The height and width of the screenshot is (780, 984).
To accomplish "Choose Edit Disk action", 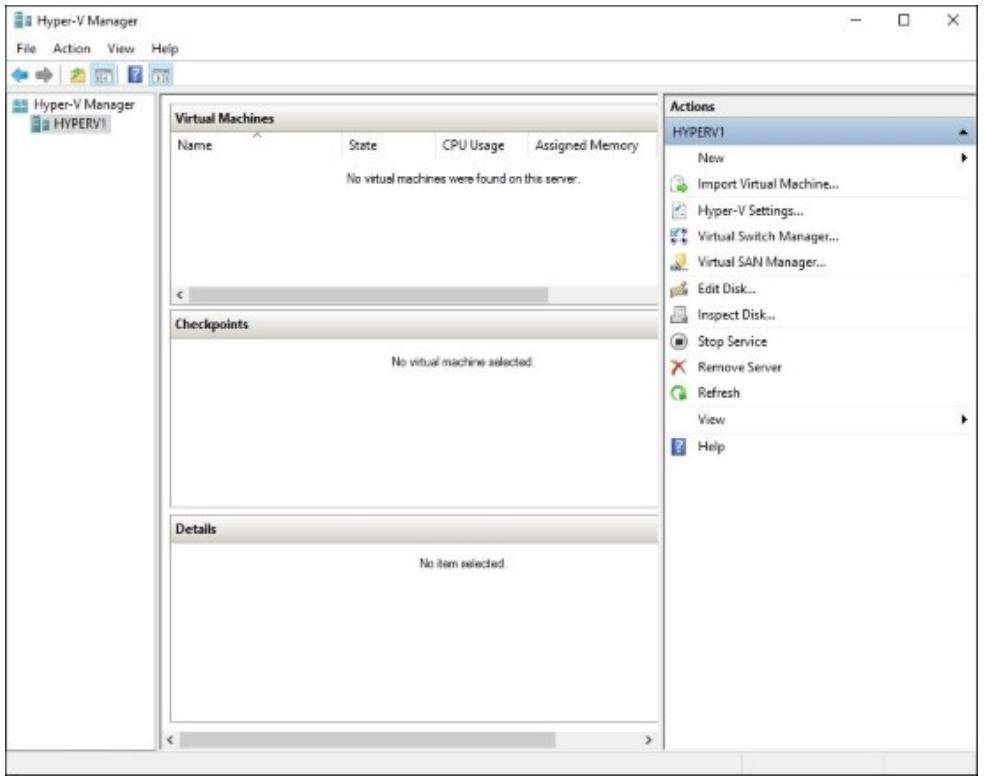I will click(727, 289).
